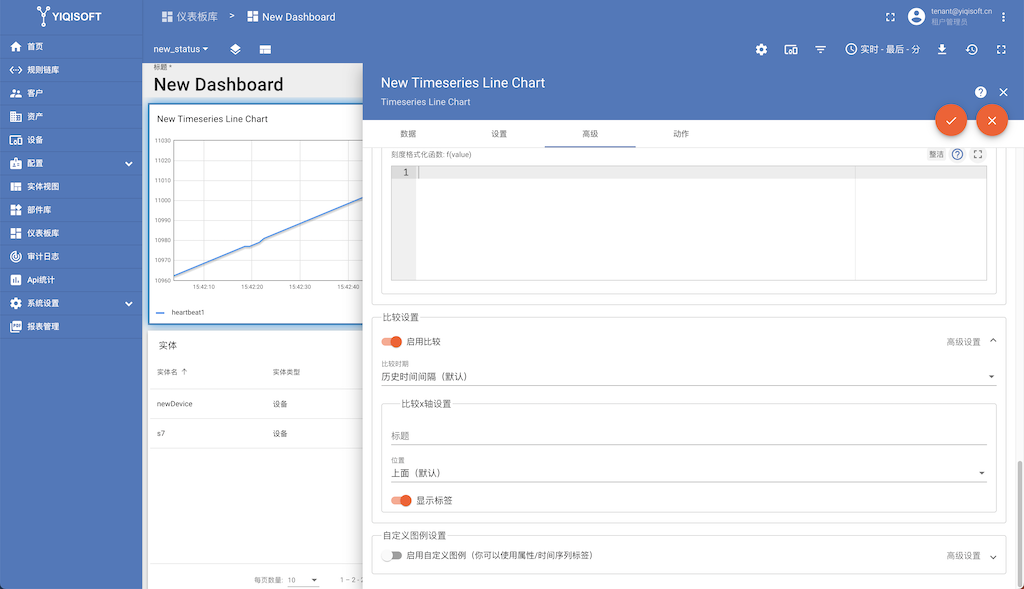Click the export download icon
The image size is (1024, 589).
[942, 50]
